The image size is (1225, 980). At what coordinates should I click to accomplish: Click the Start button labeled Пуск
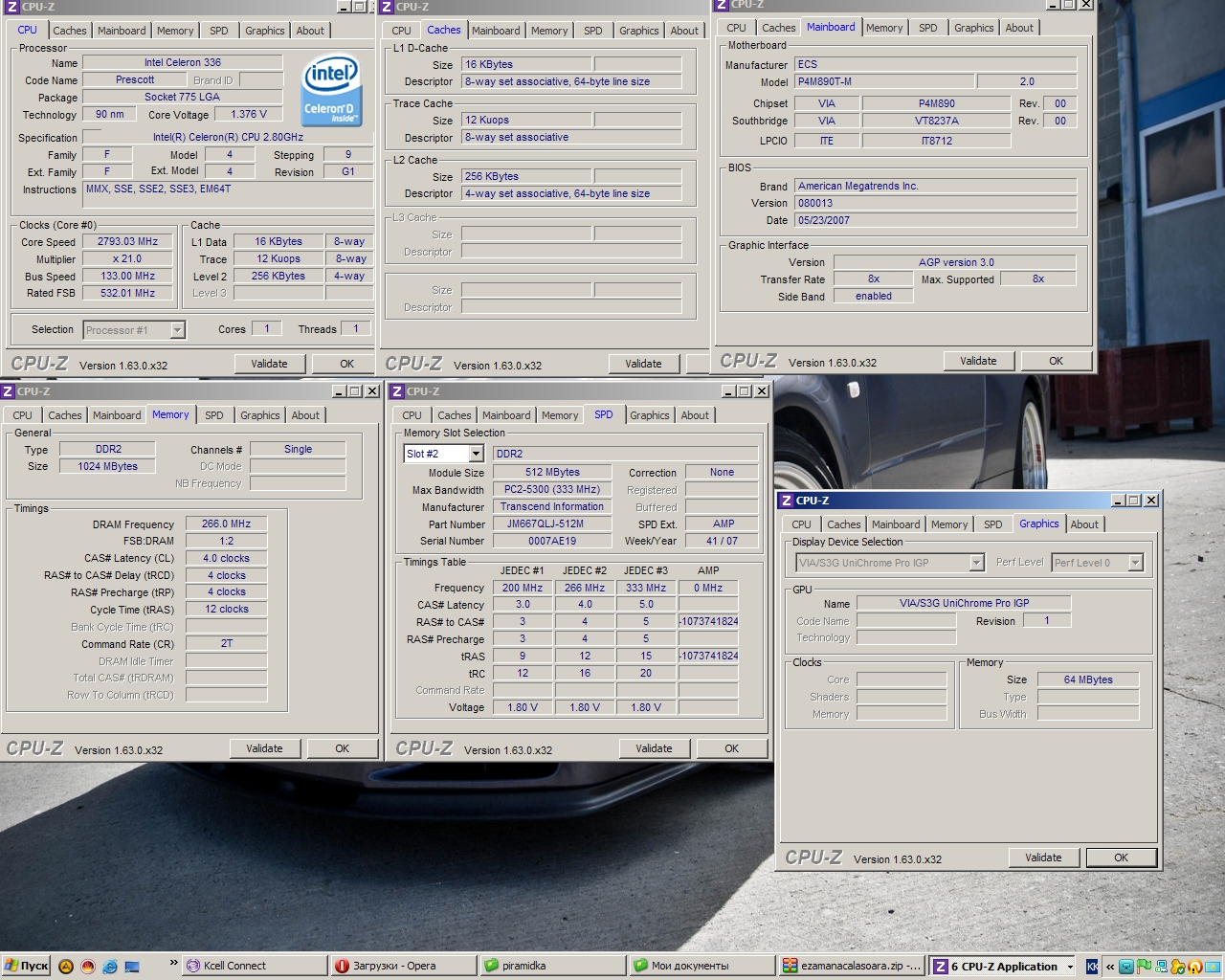click(26, 966)
